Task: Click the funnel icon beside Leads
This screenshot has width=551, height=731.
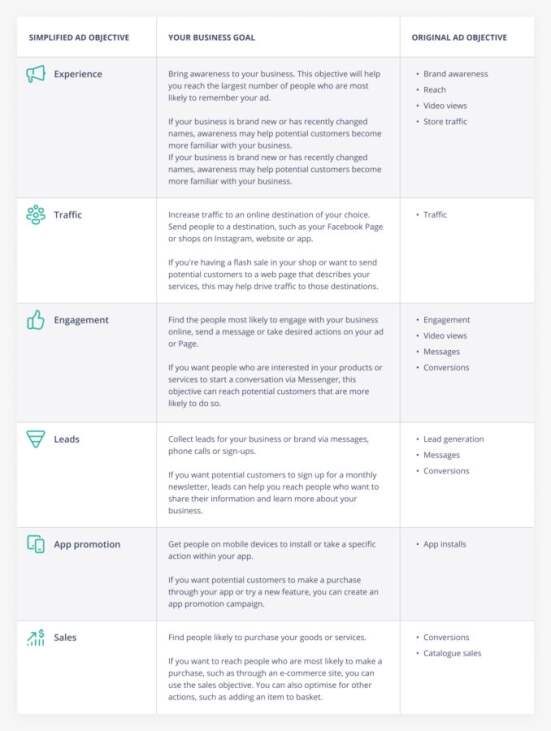Action: [36, 439]
